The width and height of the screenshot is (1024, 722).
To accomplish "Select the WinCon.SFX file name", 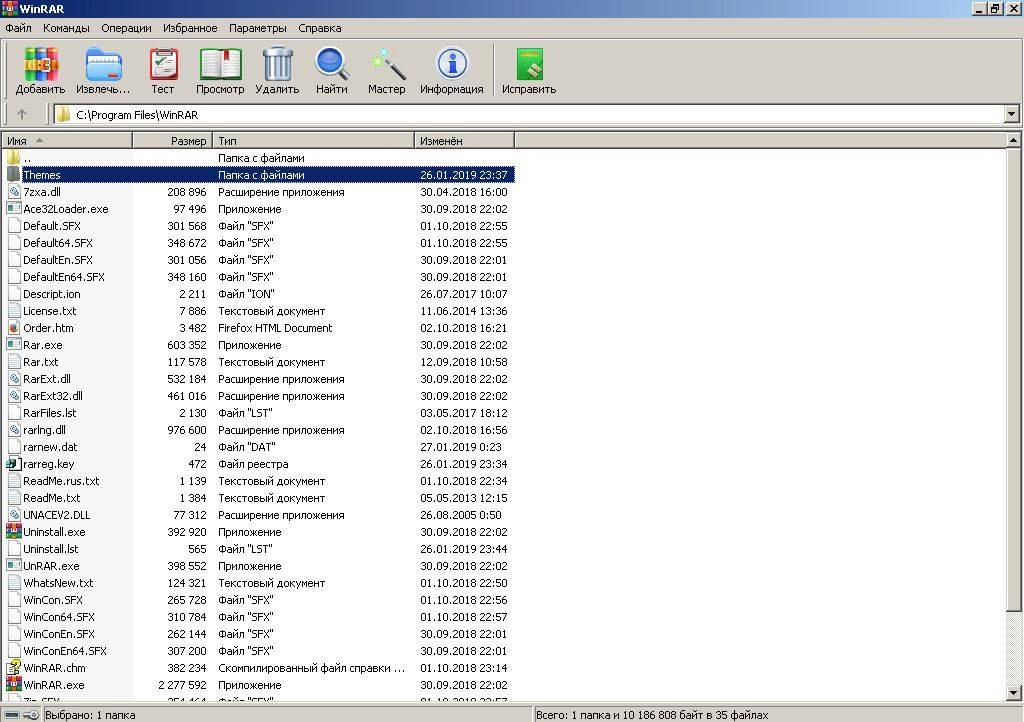I will (53, 599).
